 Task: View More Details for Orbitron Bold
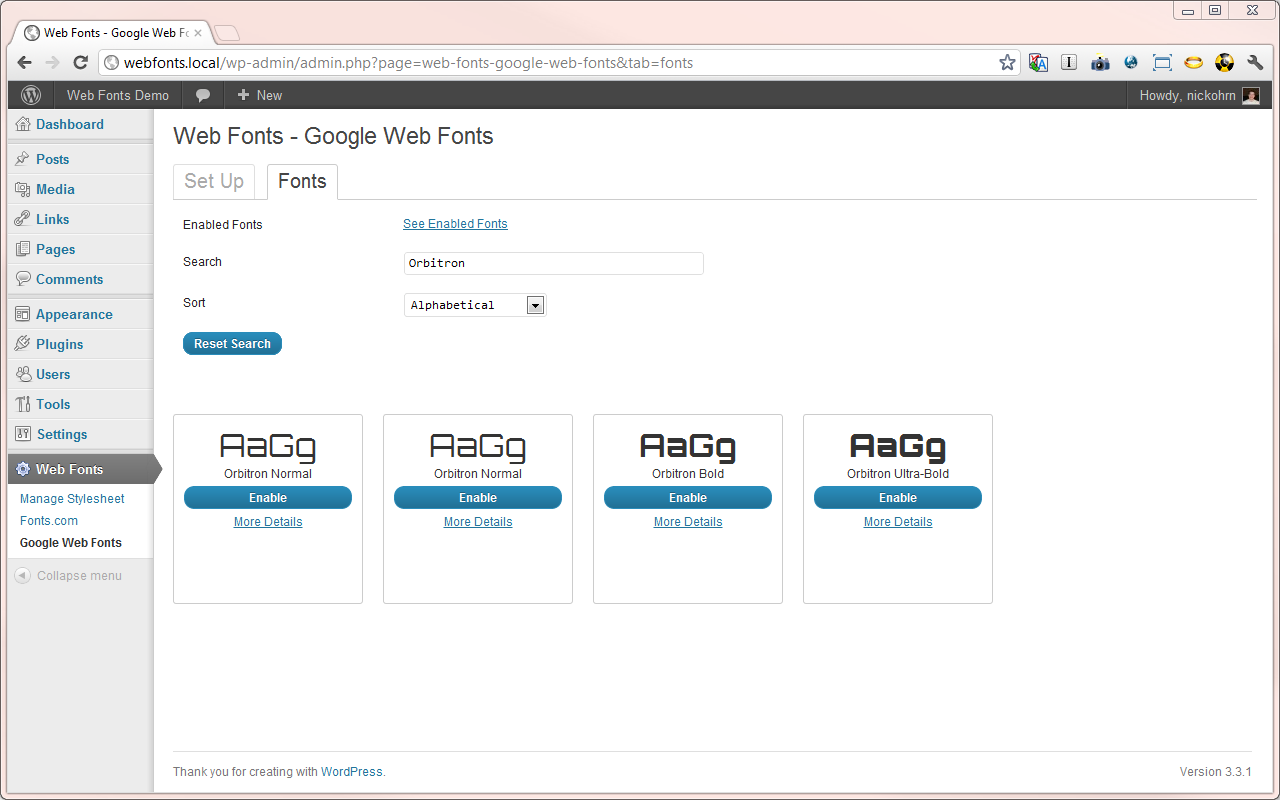(688, 522)
